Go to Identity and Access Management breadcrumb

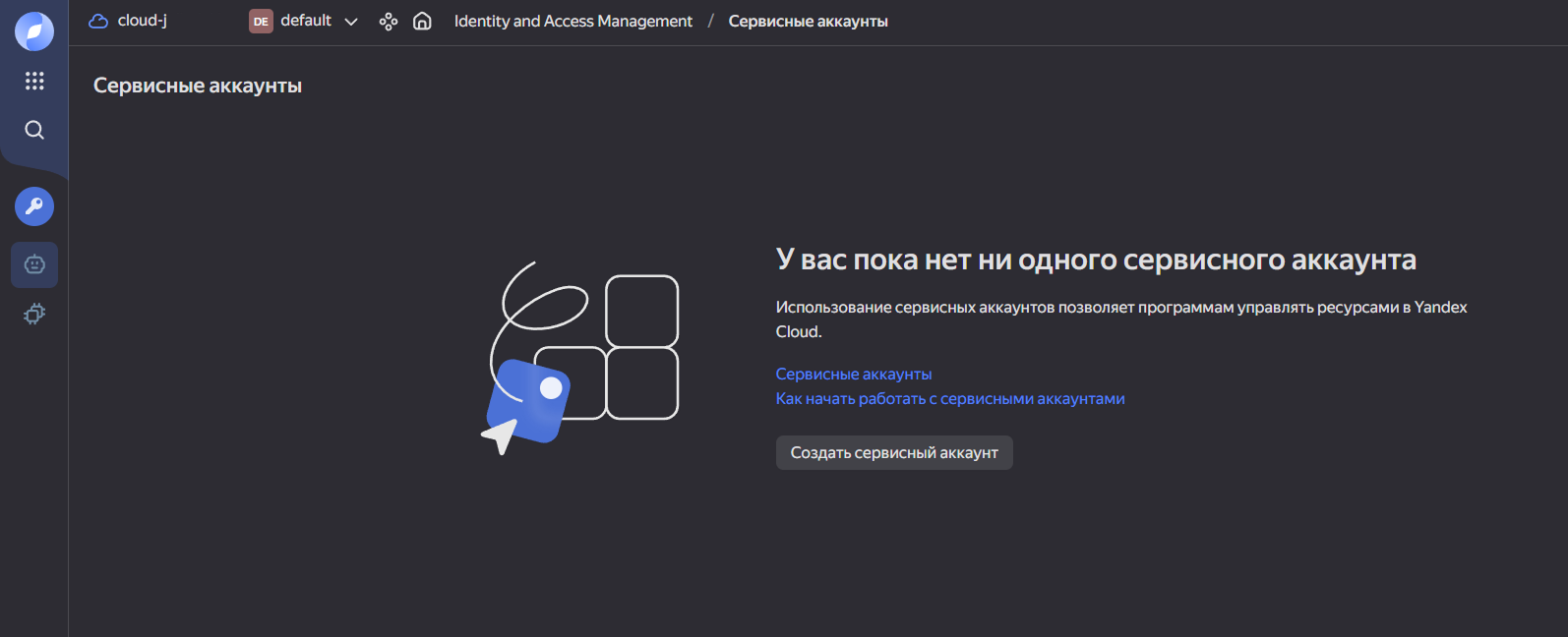573,21
